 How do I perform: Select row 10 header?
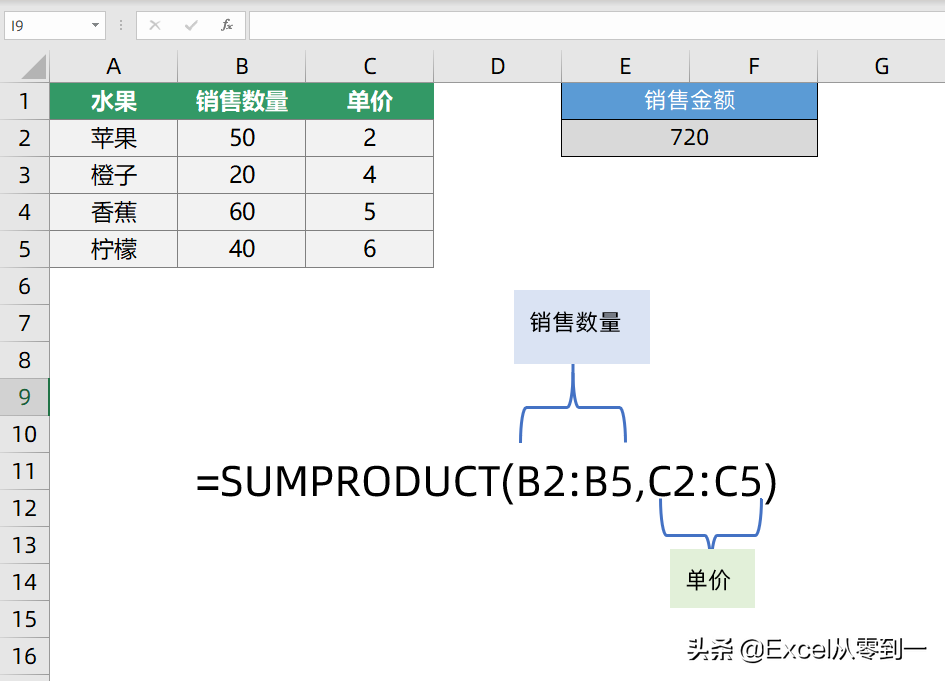pos(24,434)
